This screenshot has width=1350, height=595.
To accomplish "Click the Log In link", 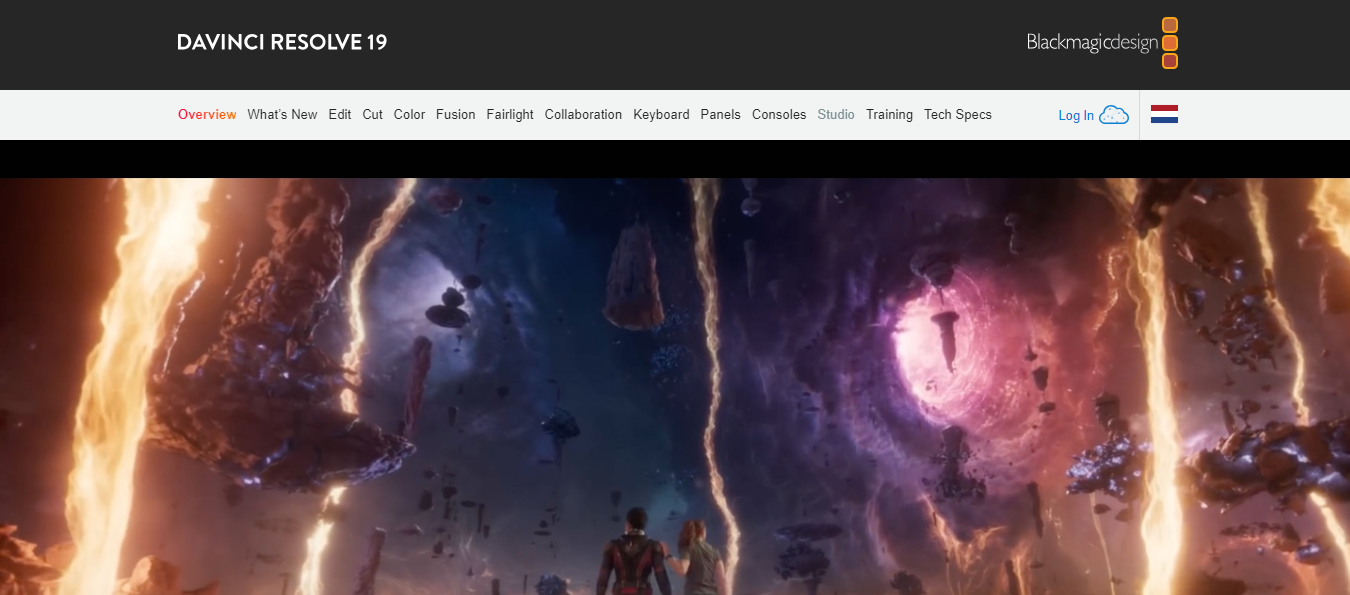I will [x=1076, y=116].
